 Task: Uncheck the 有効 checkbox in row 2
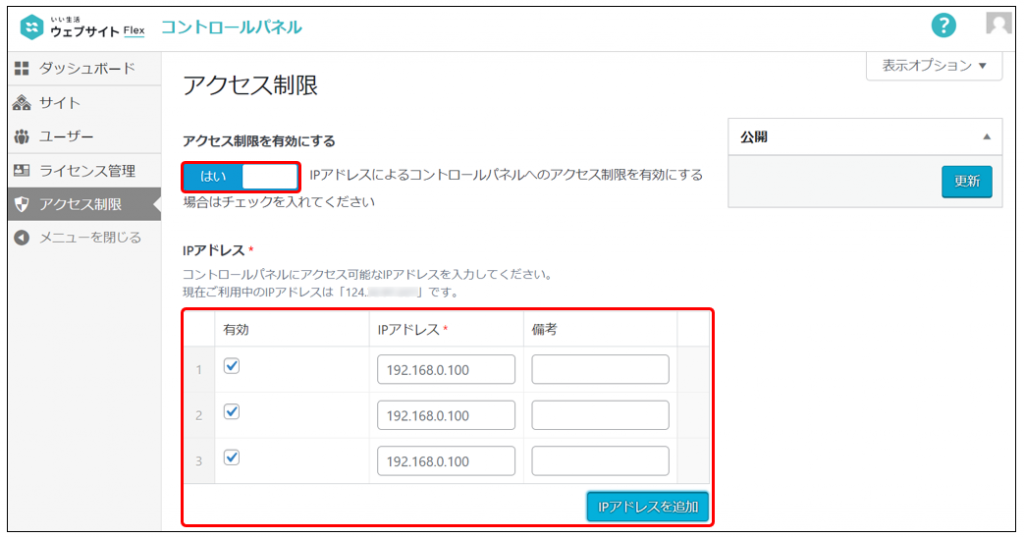pos(232,412)
